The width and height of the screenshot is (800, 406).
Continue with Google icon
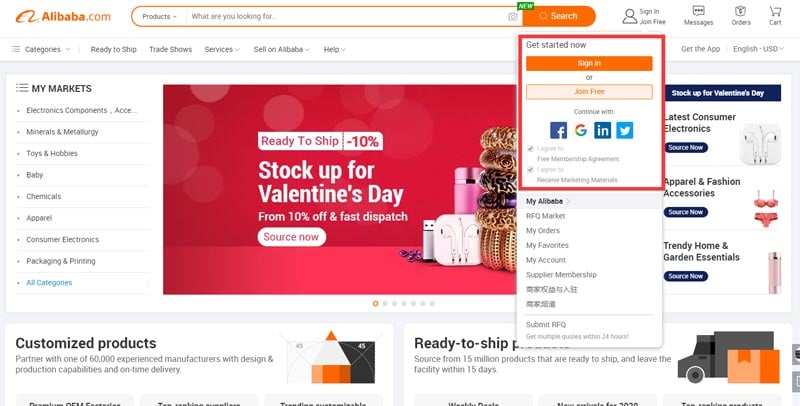click(581, 130)
